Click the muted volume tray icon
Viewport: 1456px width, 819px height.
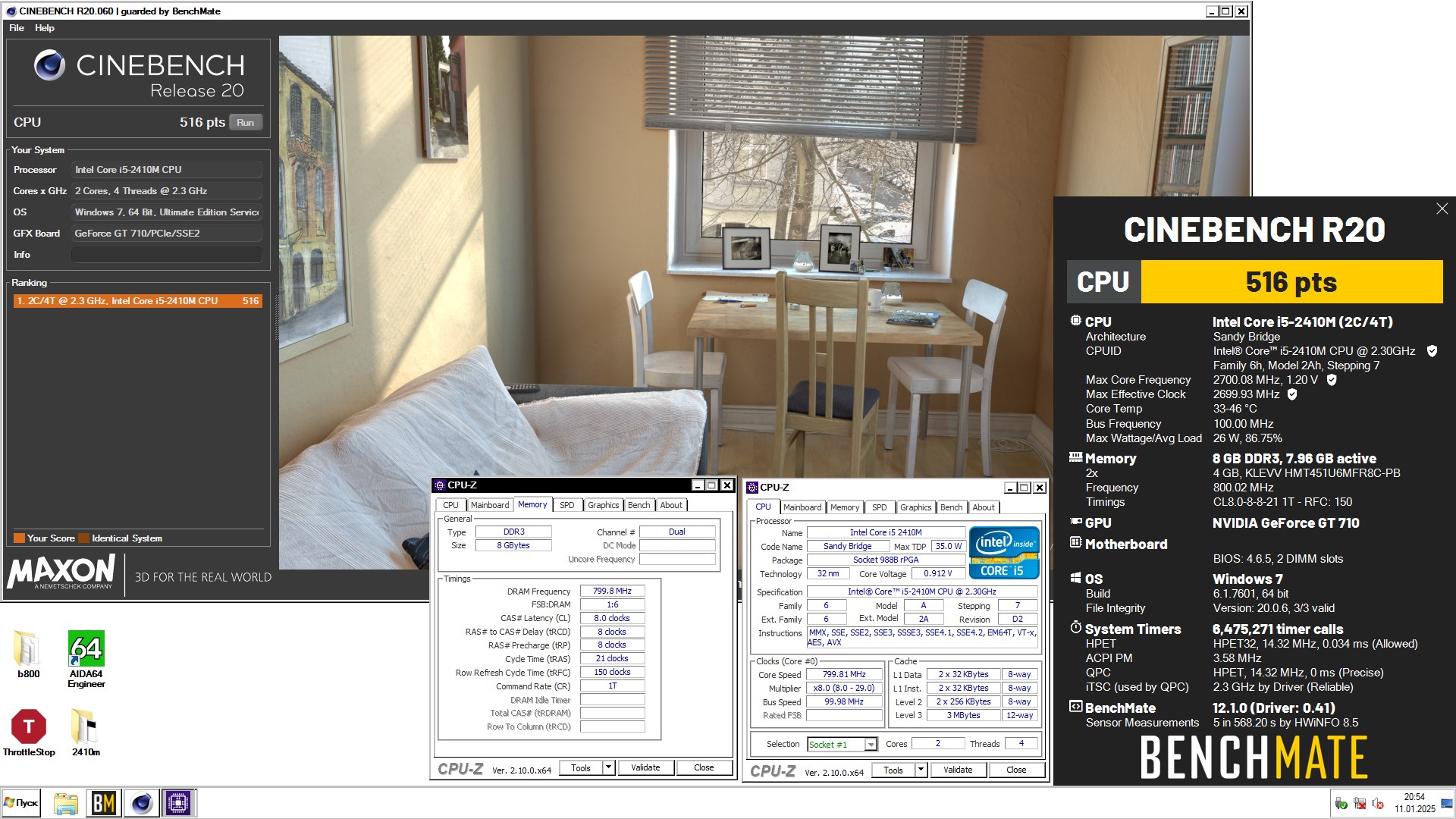click(x=1378, y=804)
